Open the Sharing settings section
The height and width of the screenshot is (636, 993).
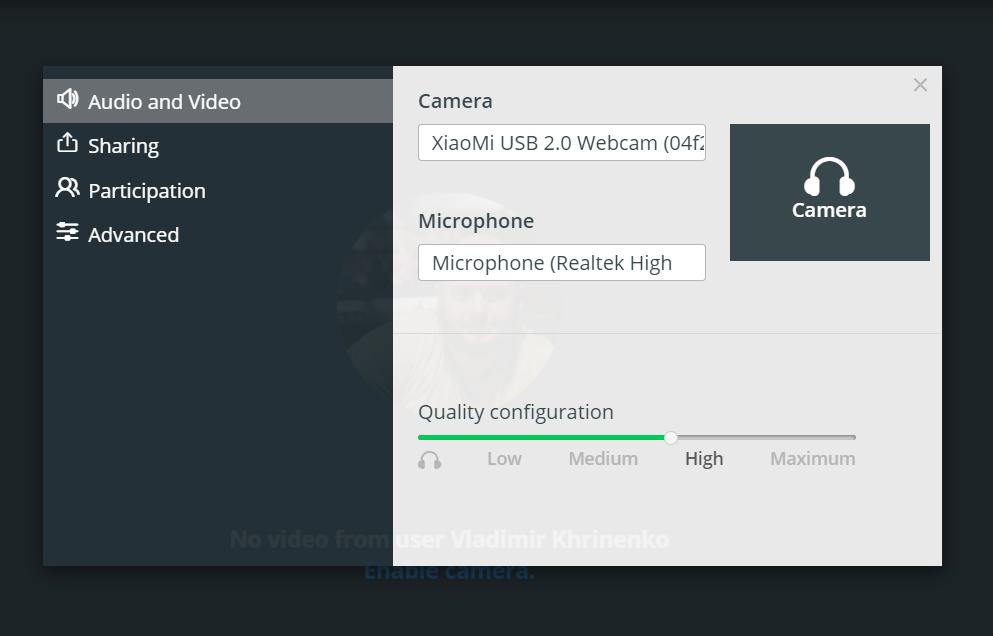click(218, 146)
